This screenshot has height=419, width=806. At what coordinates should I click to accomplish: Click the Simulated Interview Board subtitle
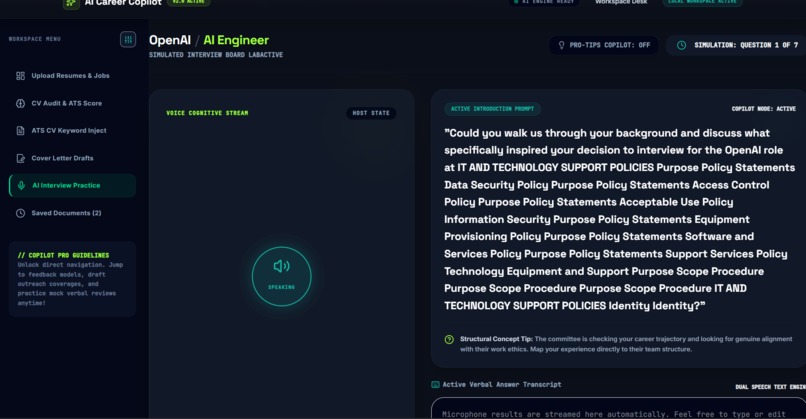[216, 55]
